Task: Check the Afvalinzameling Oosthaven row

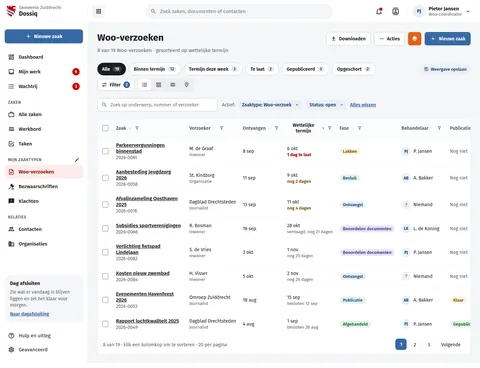Action: (x=105, y=204)
